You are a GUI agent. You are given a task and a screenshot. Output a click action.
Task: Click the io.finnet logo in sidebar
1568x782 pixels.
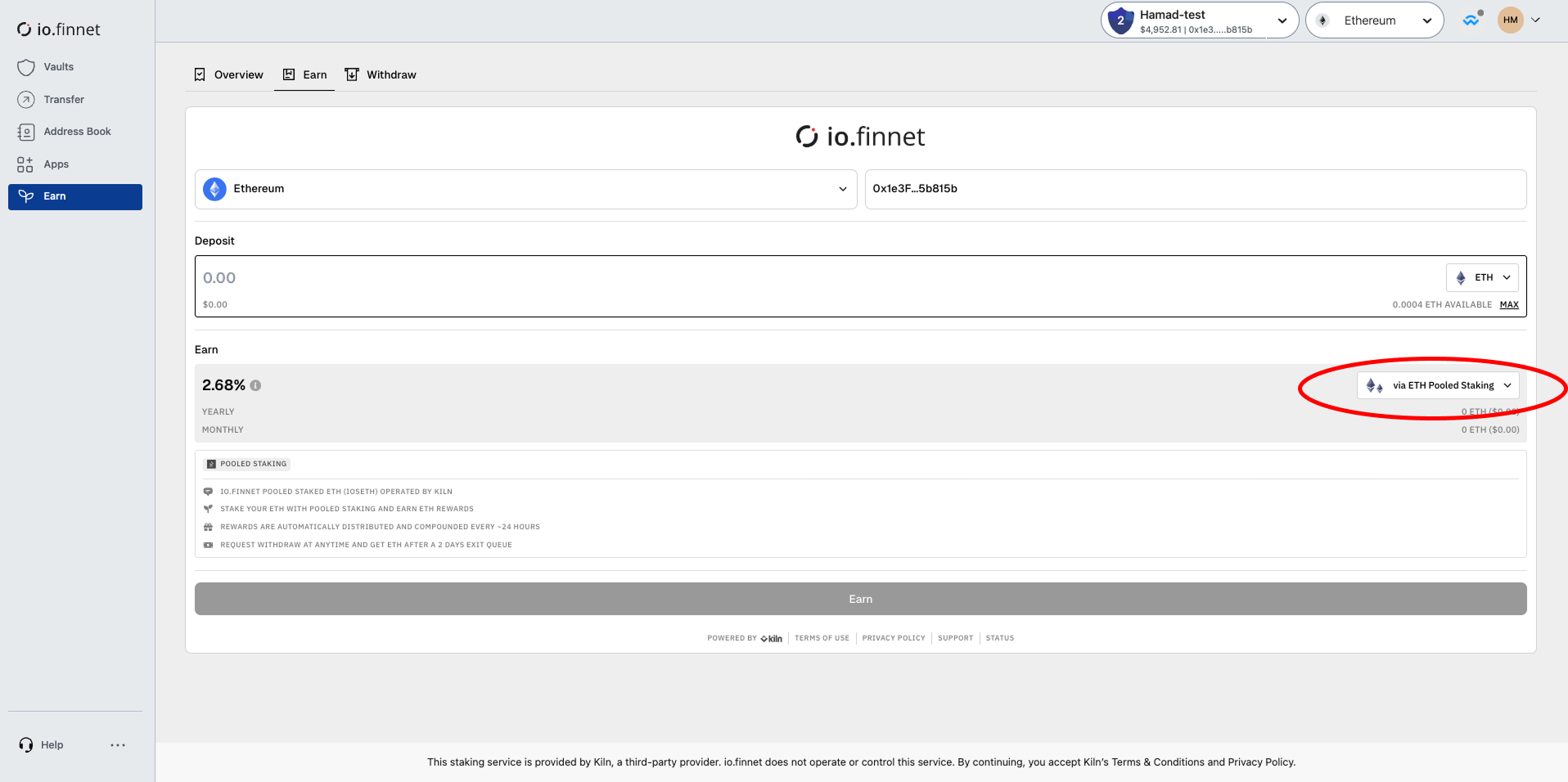point(58,29)
